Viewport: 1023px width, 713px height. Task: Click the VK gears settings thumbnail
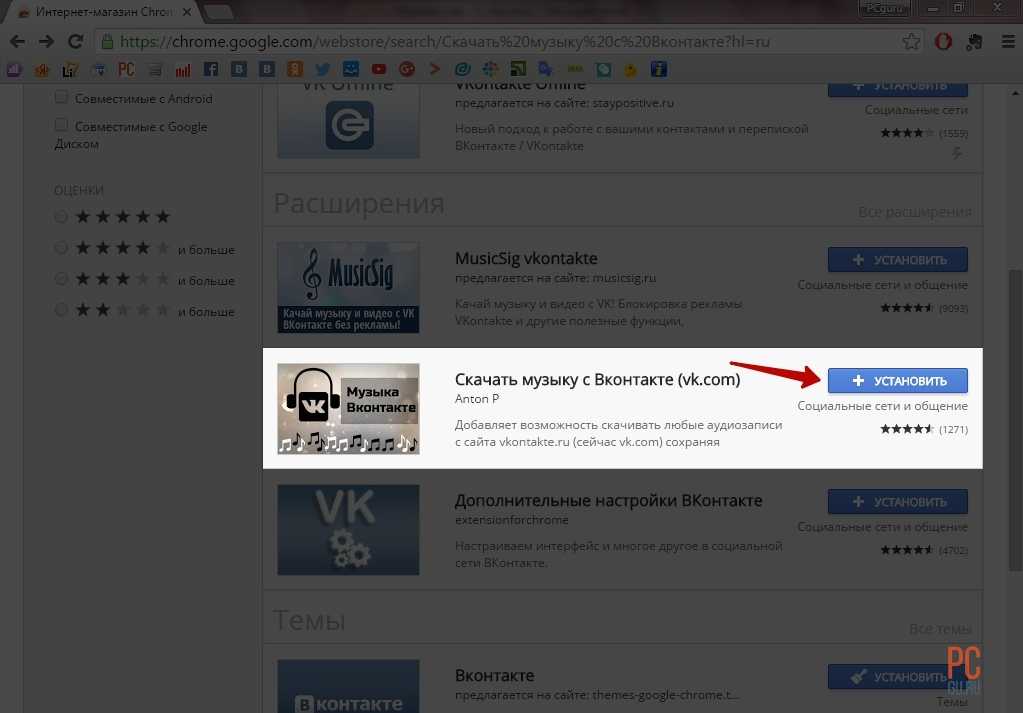[x=348, y=530]
